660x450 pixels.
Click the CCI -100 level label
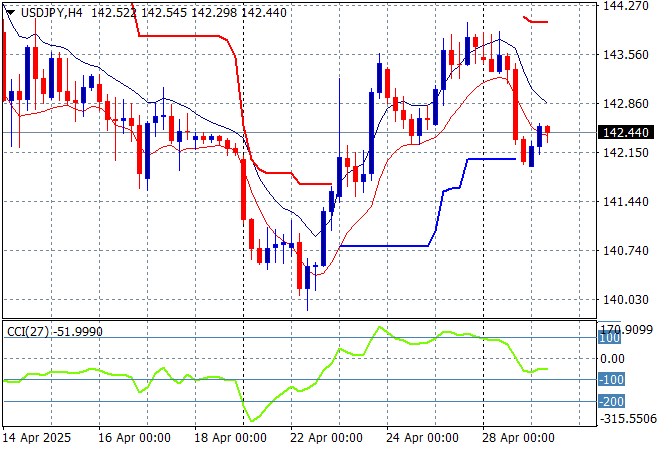click(612, 380)
